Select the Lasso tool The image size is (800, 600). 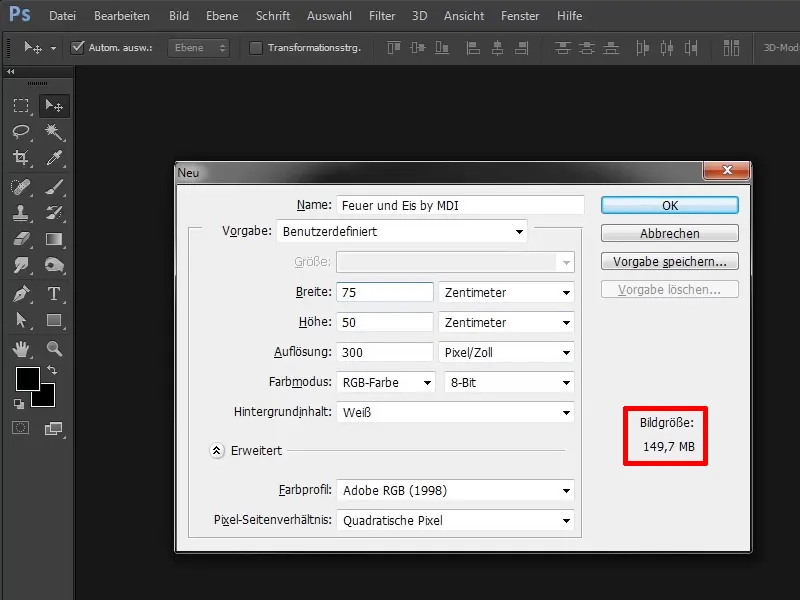tap(22, 131)
